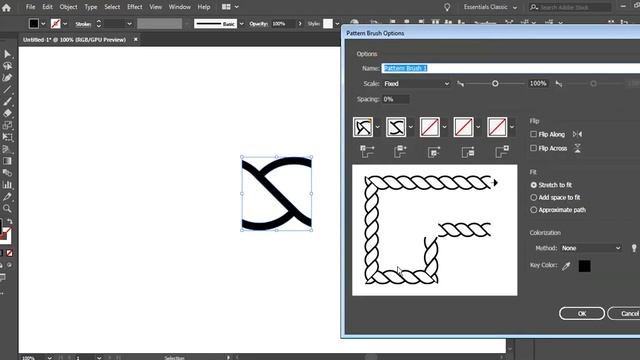Image resolution: width=640 pixels, height=360 pixels.
Task: Confirm brush with OK button
Action: (582, 313)
